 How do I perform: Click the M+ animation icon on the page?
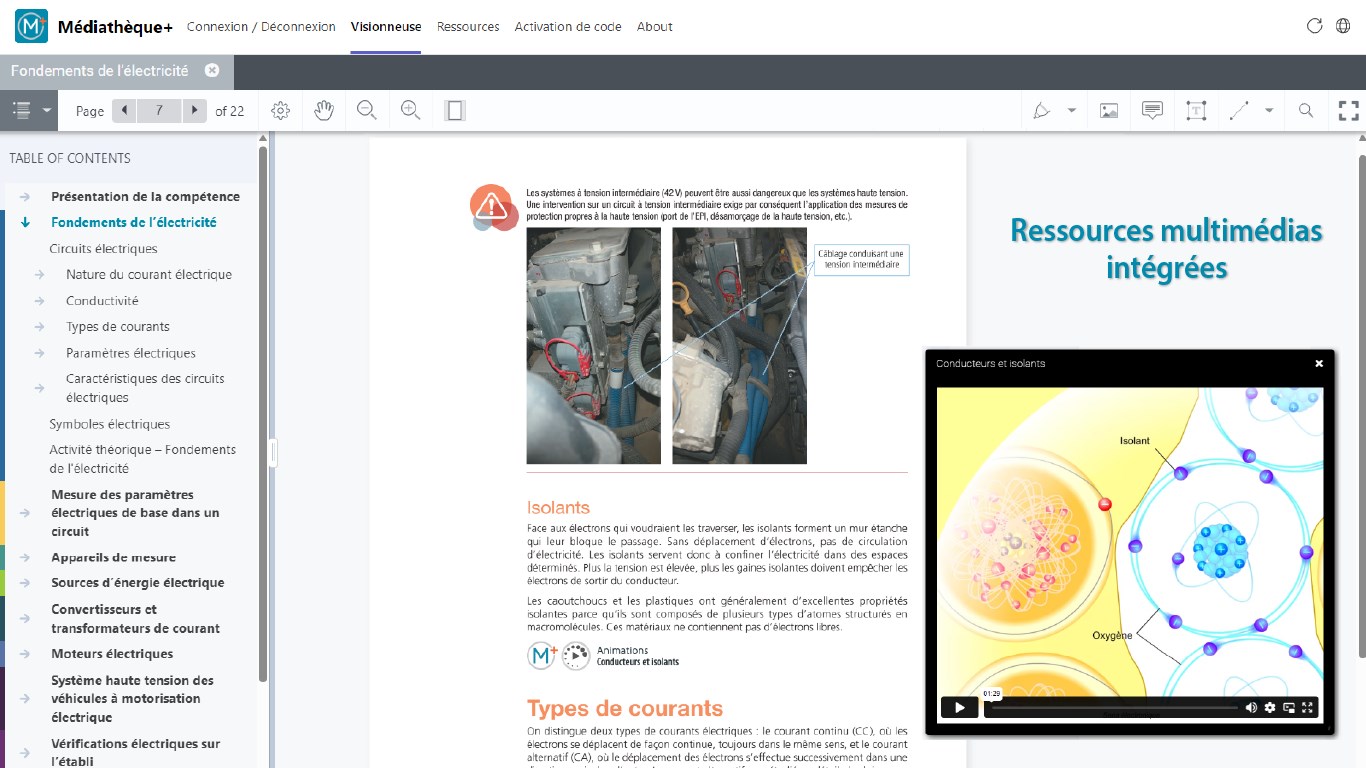click(x=543, y=656)
